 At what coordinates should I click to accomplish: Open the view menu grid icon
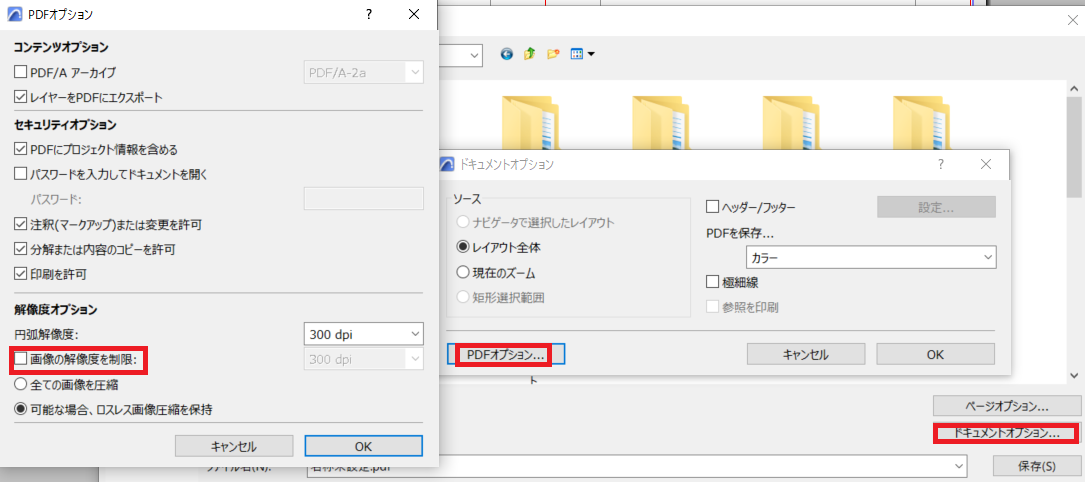(x=577, y=54)
